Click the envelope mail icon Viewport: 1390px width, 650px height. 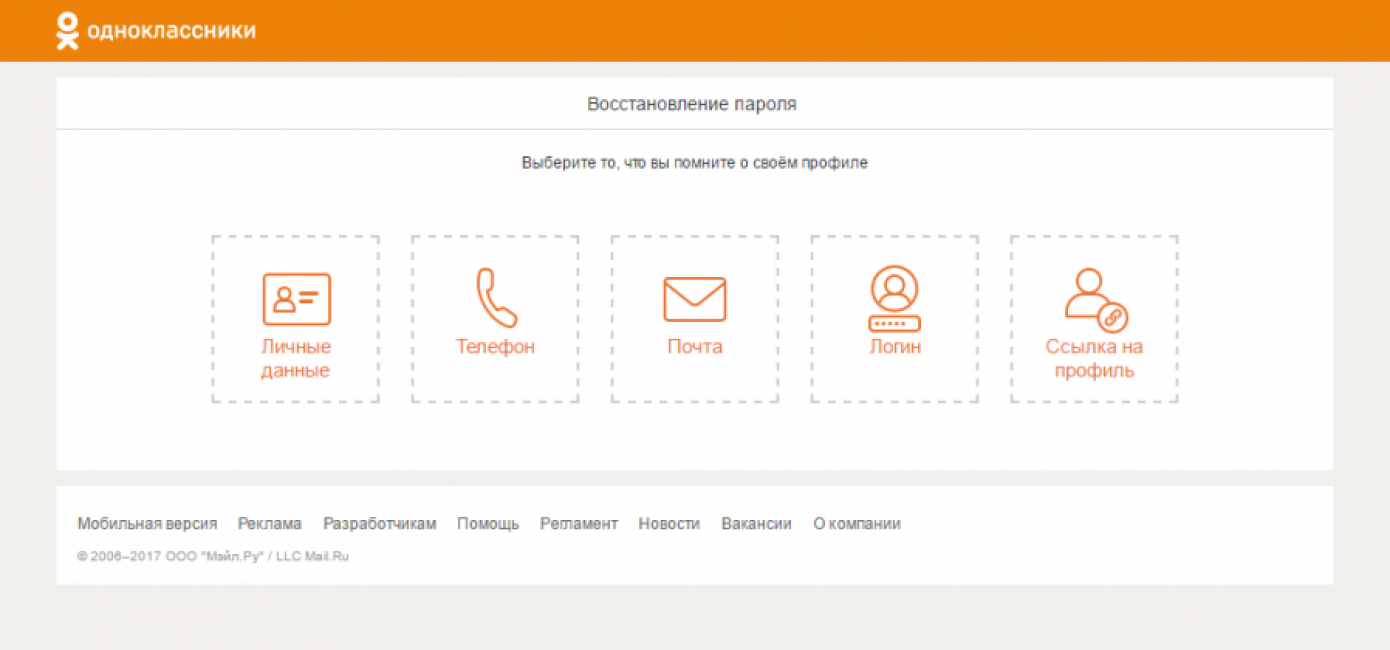695,299
